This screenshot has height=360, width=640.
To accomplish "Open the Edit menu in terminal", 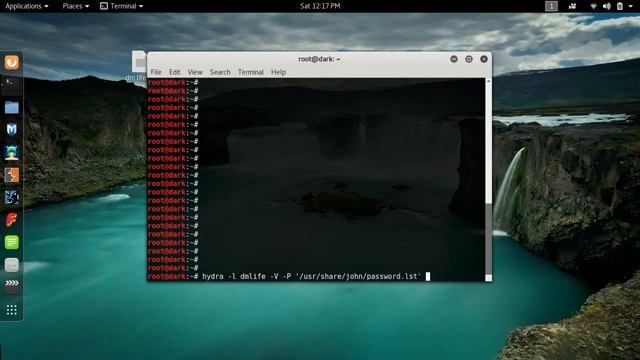I will tap(174, 72).
